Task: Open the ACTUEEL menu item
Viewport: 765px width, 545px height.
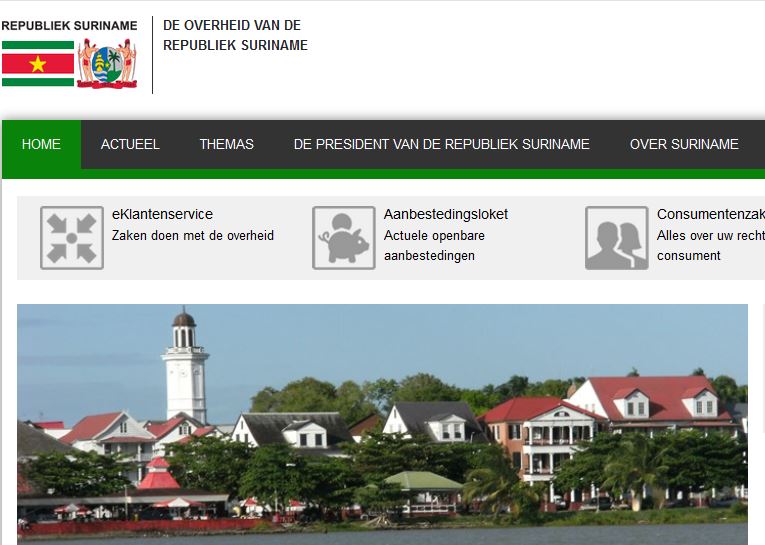Action: (130, 144)
